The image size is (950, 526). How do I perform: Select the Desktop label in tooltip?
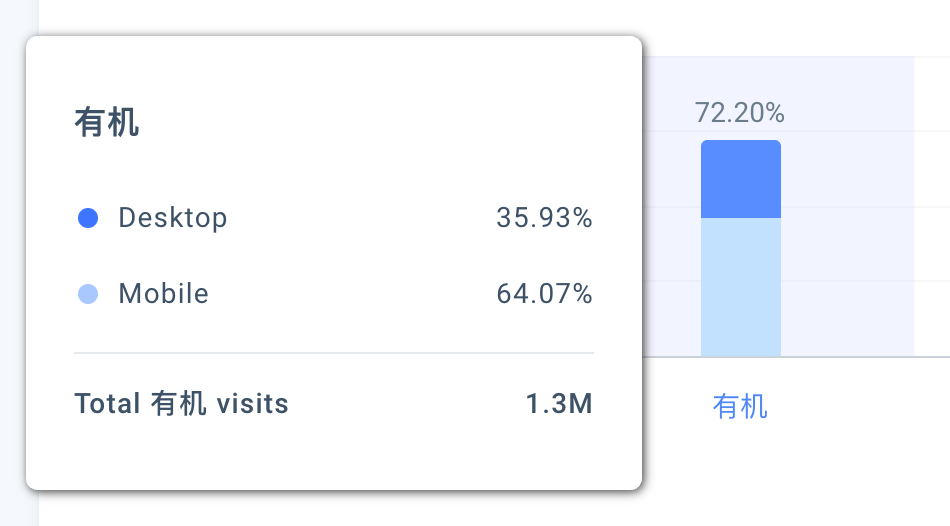173,218
